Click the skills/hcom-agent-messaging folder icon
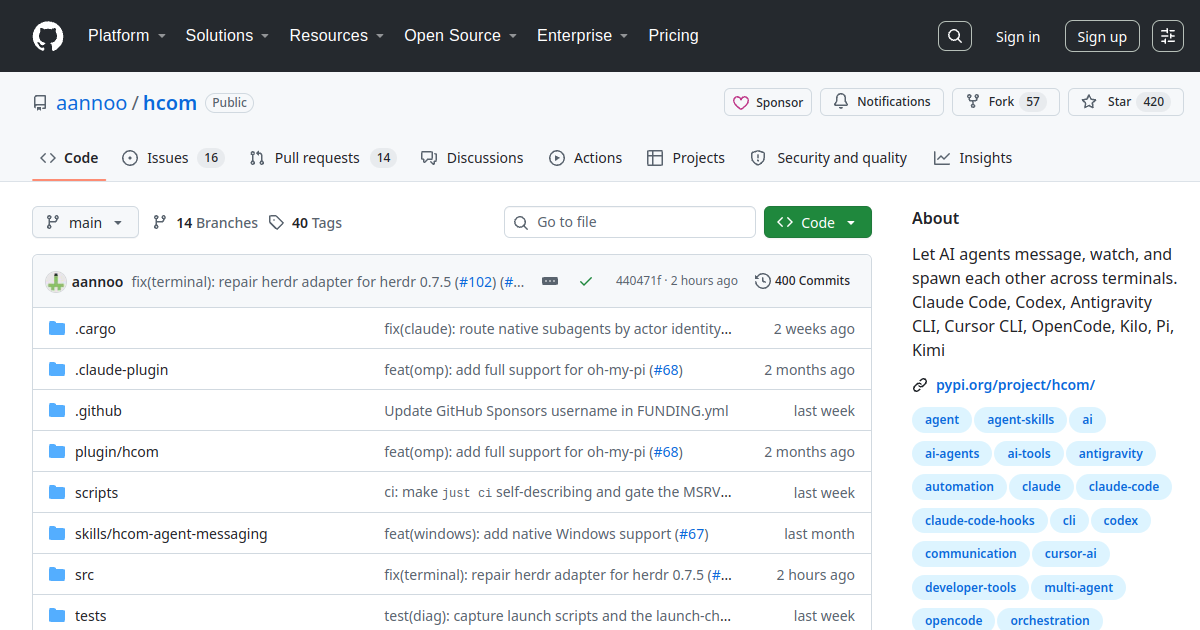The image size is (1200, 630). point(57,534)
